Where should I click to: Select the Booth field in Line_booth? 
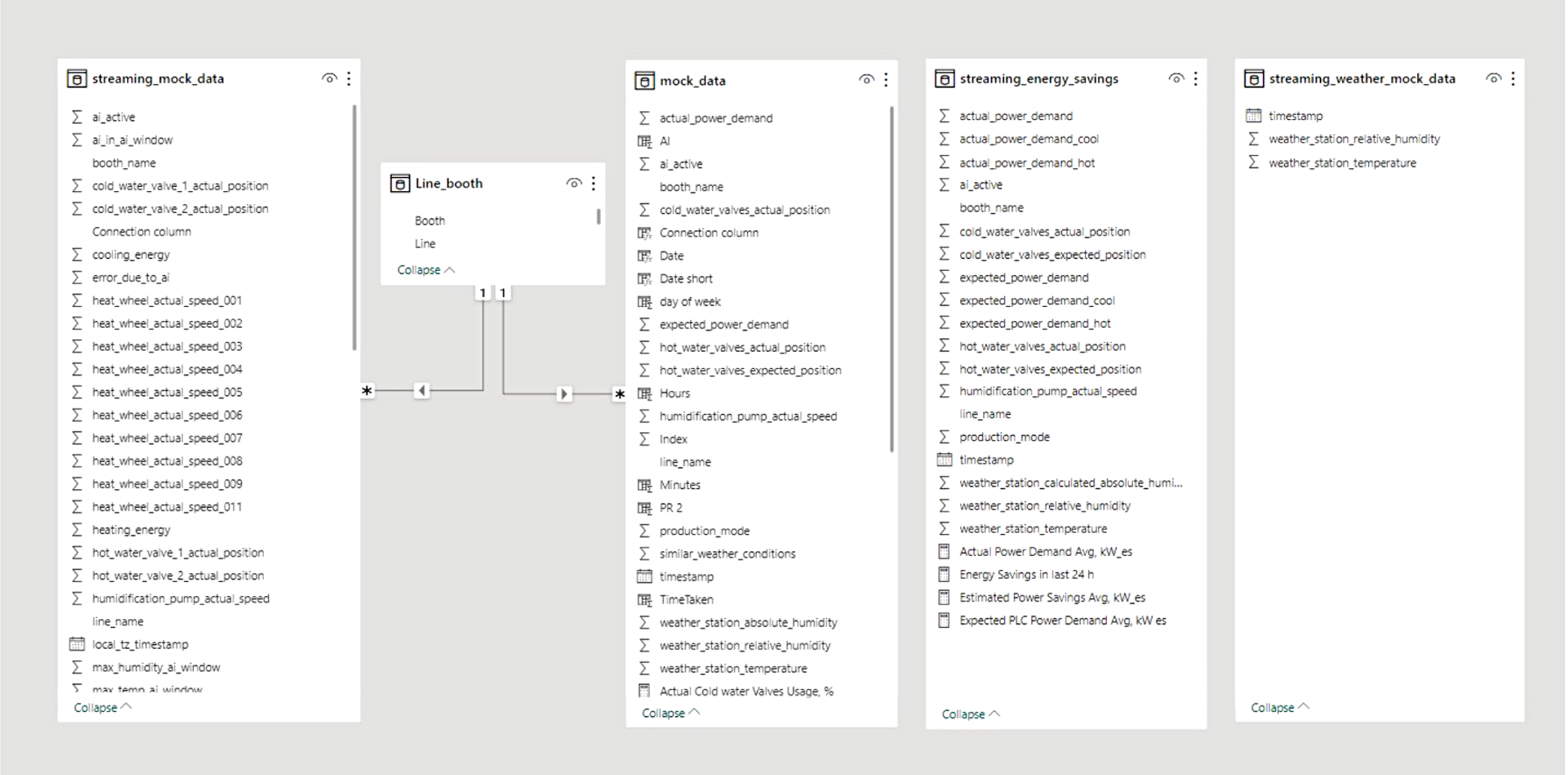[x=430, y=220]
